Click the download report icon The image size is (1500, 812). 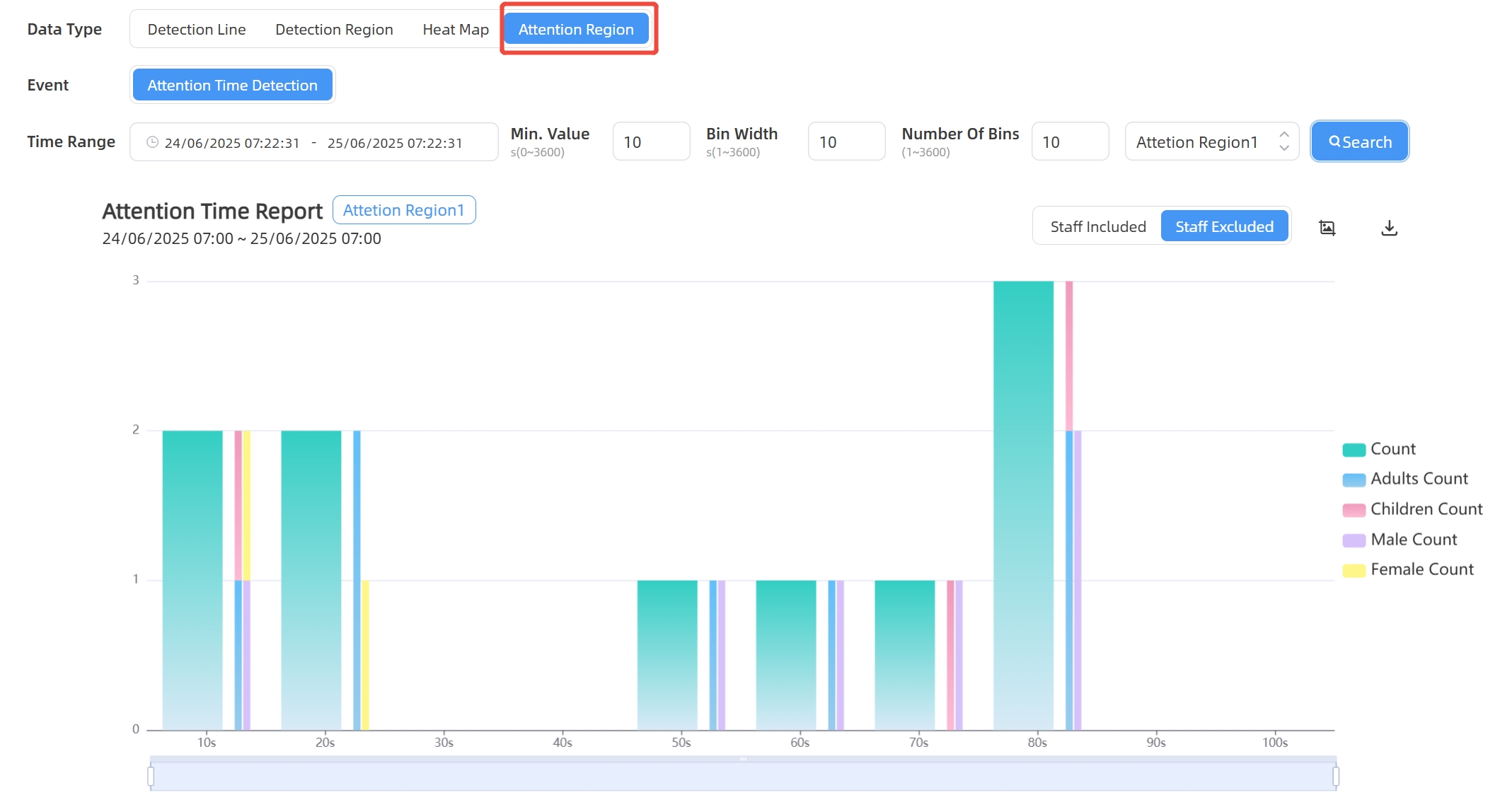(x=1389, y=228)
